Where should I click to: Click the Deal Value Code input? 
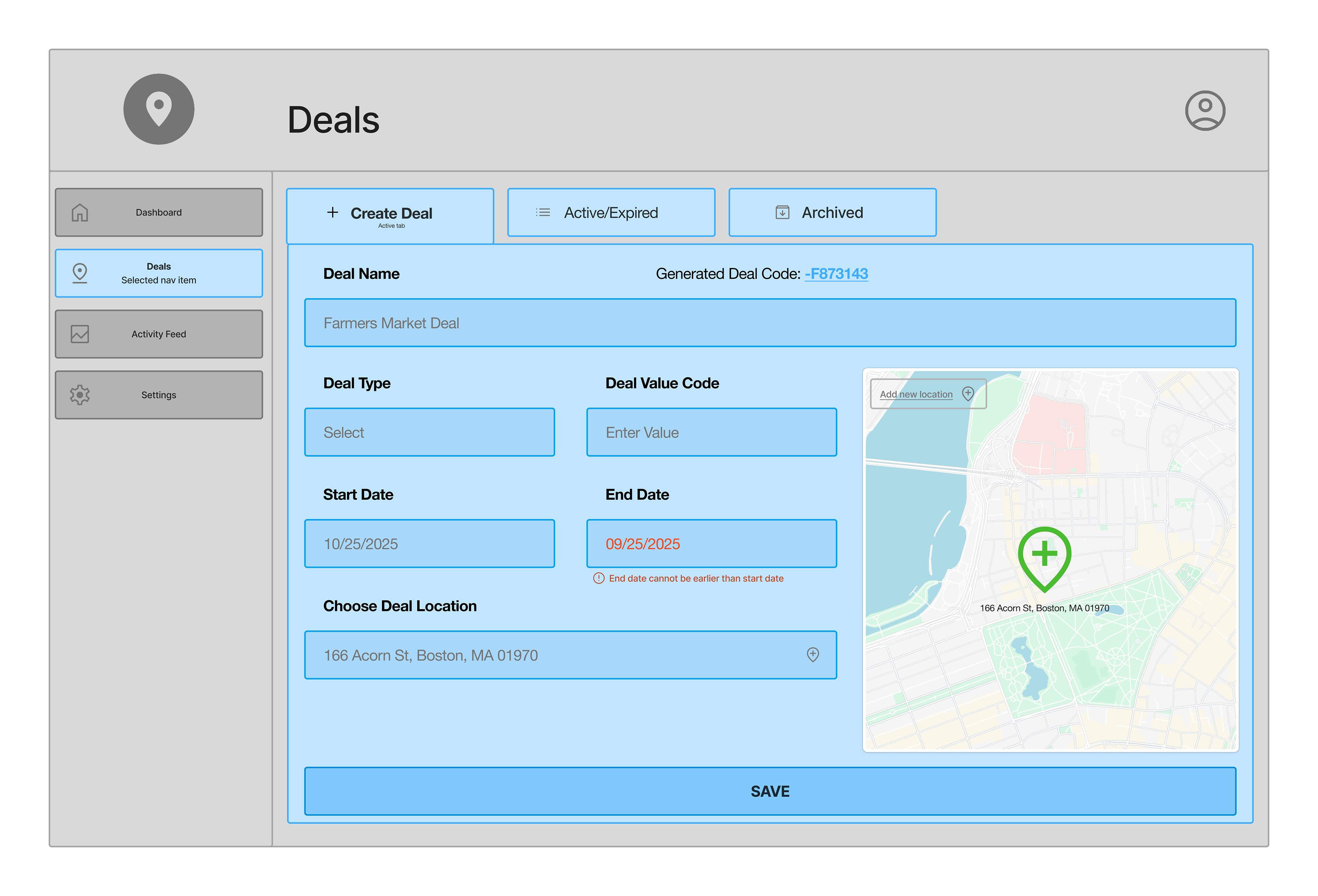pos(711,432)
